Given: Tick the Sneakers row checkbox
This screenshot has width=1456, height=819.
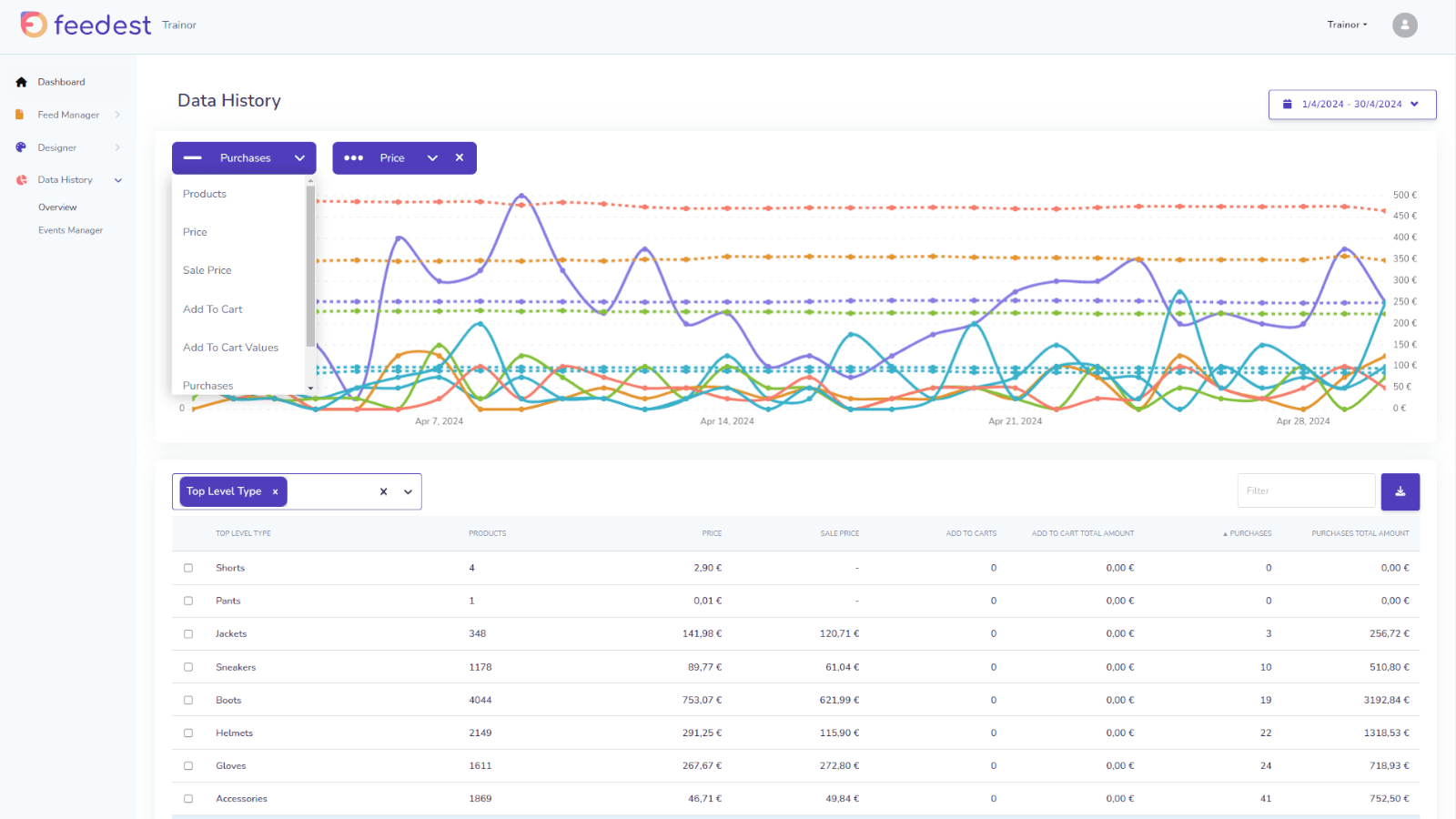Looking at the screenshot, I should 188,667.
